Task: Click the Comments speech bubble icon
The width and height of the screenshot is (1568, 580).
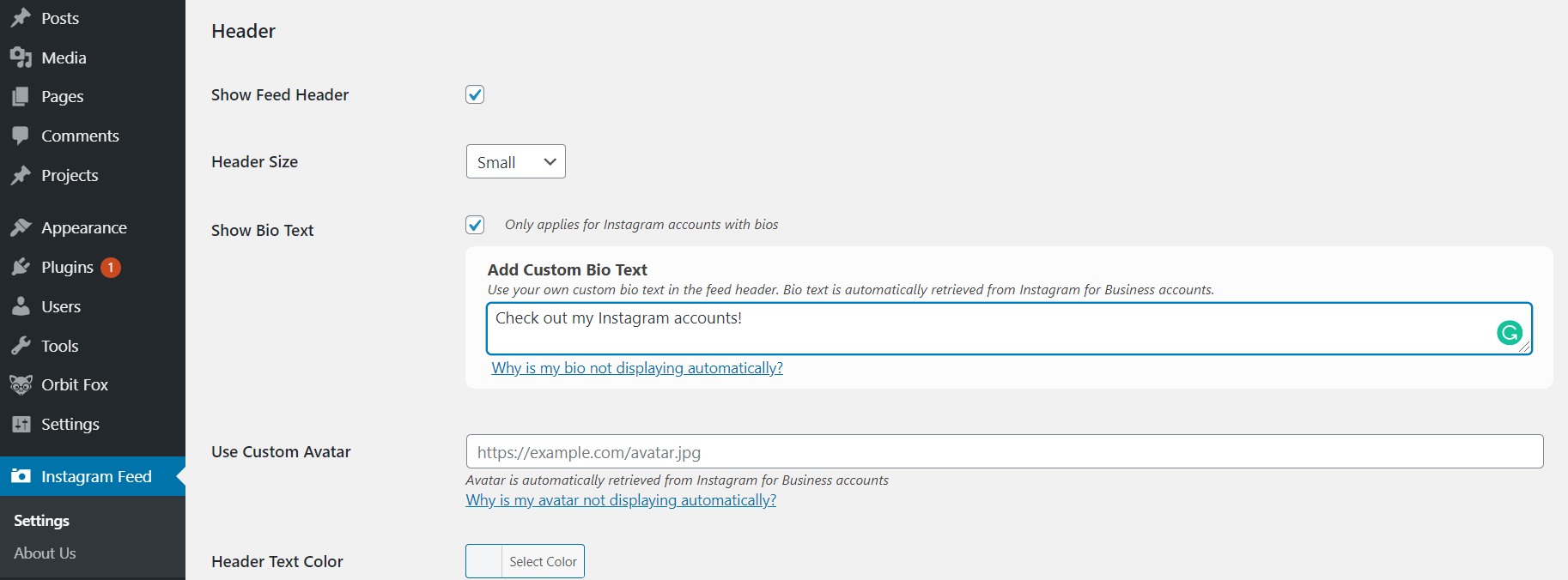Action: (21, 136)
